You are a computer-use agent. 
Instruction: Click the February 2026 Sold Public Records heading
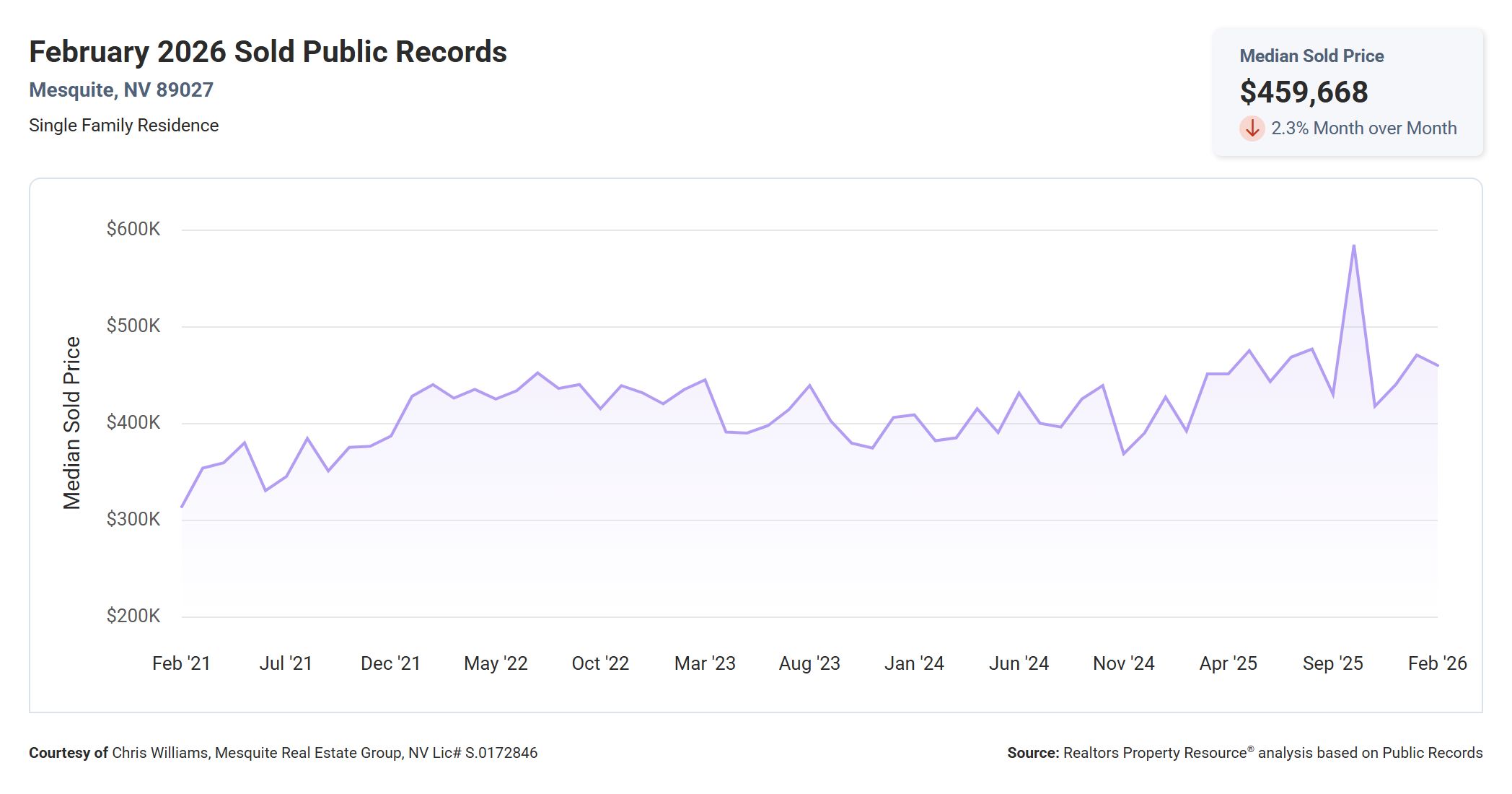click(x=268, y=52)
